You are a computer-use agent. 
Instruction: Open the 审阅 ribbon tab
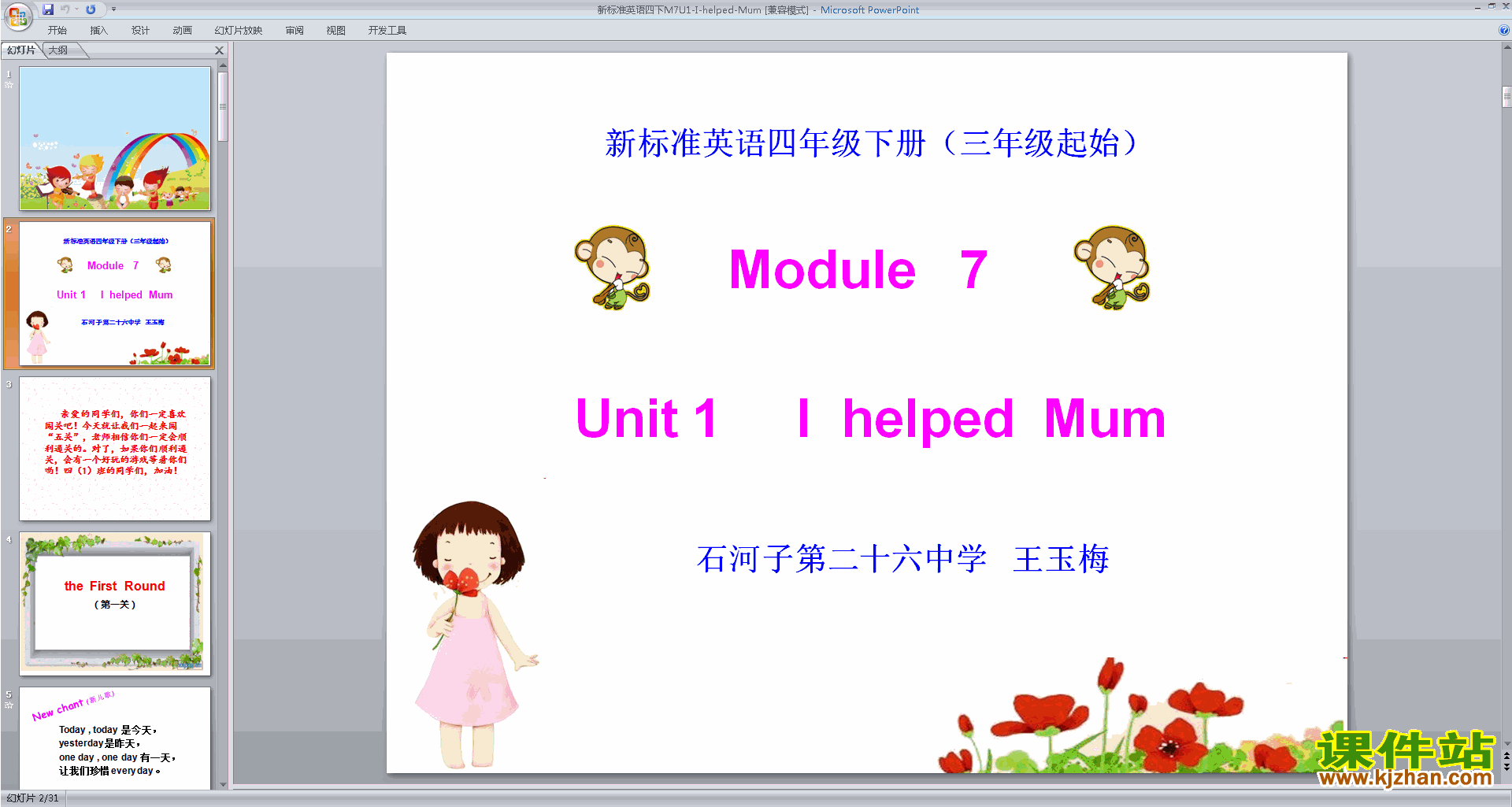[295, 31]
